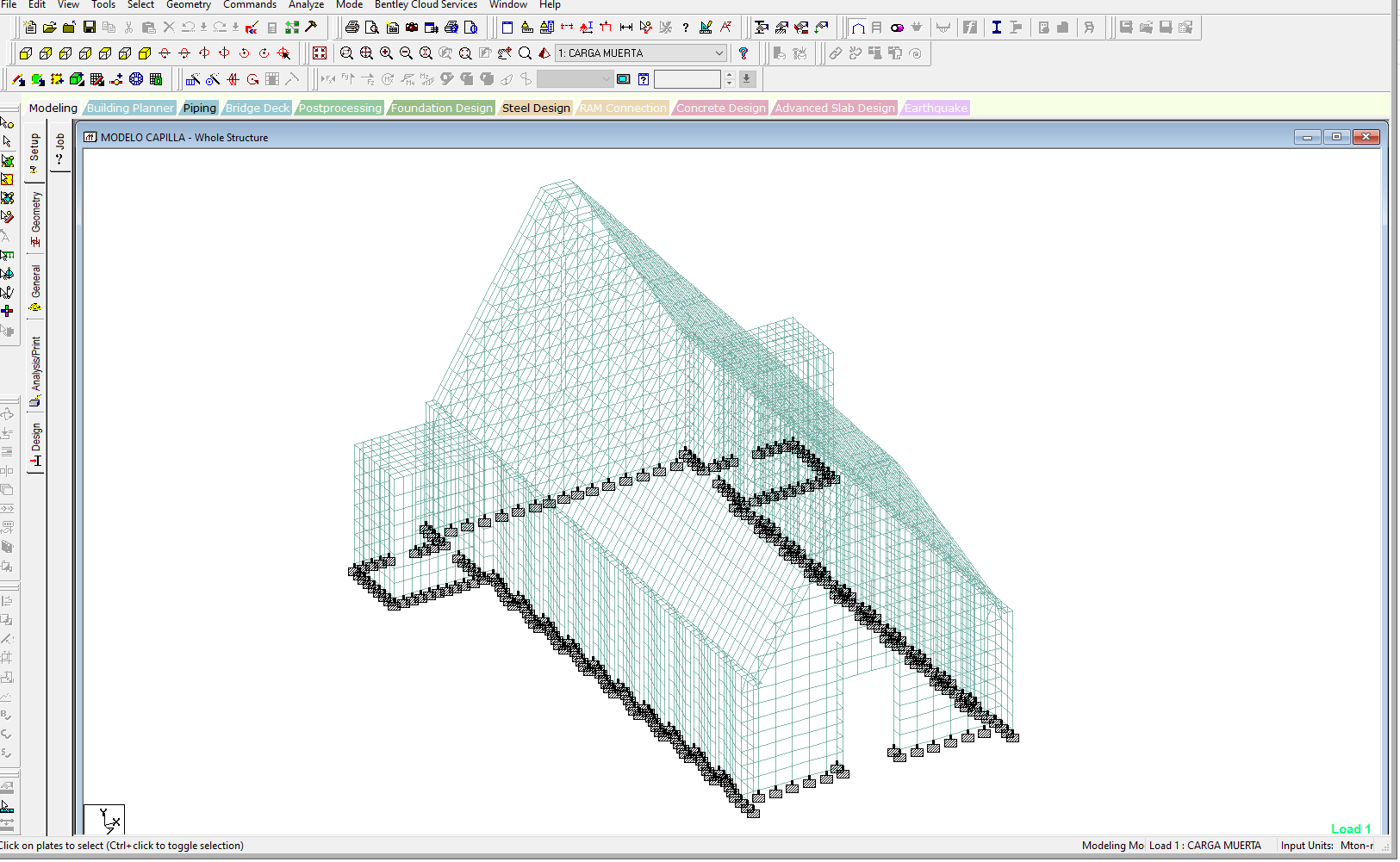Open the Design vertical page tab

(x=35, y=444)
